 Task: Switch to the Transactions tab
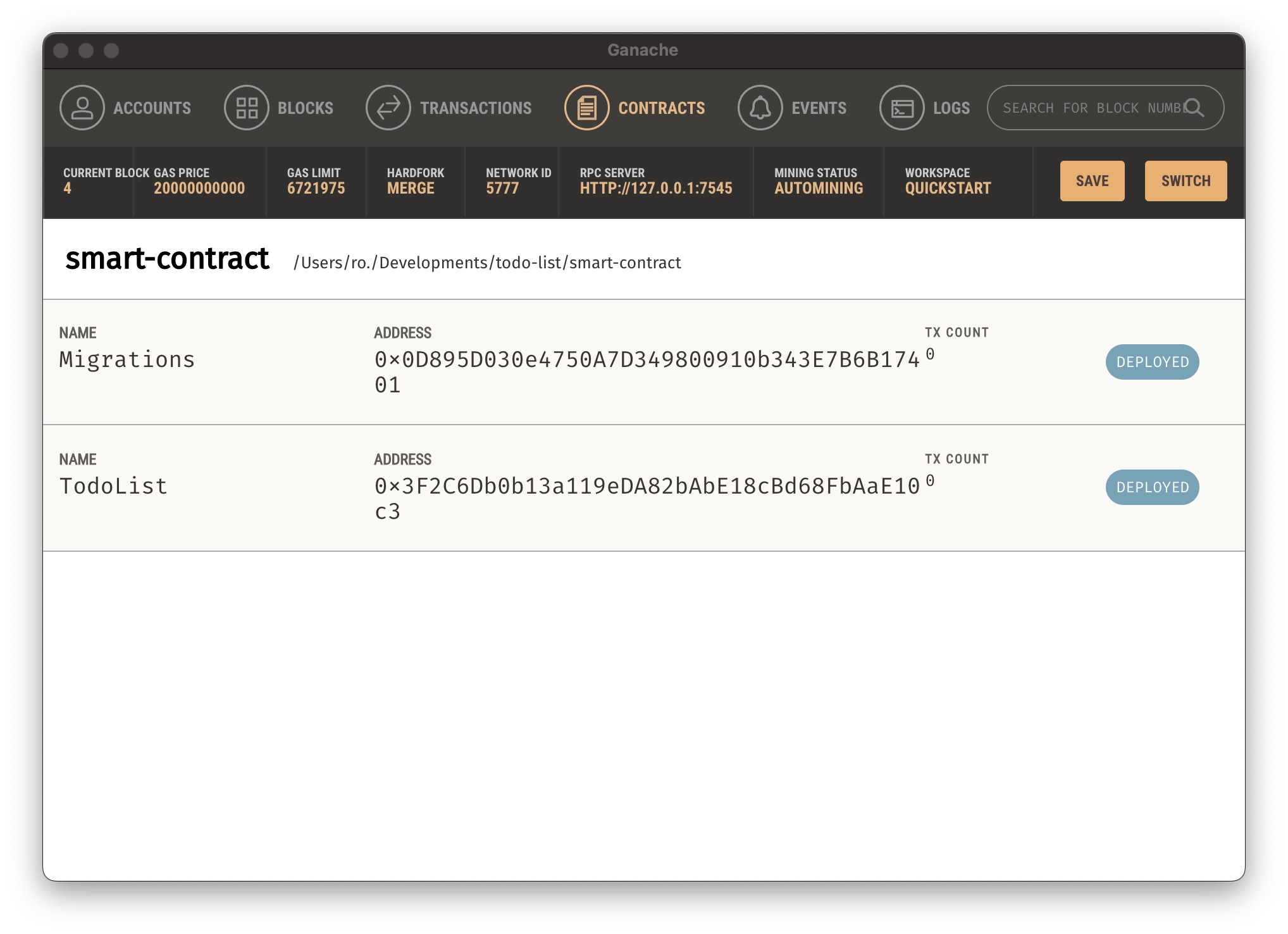[x=476, y=108]
